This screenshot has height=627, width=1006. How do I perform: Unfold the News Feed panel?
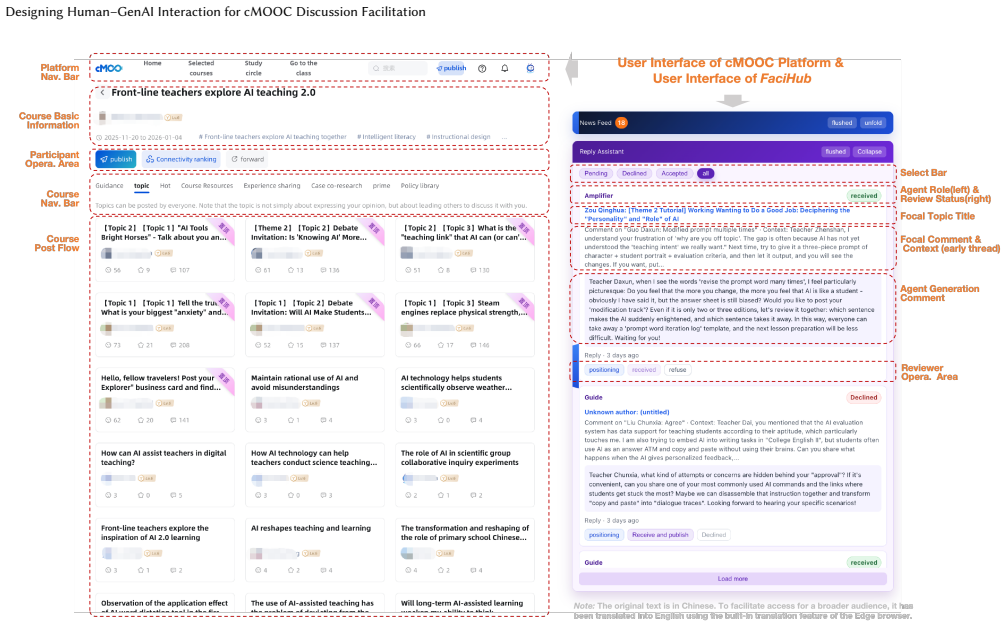click(x=873, y=123)
